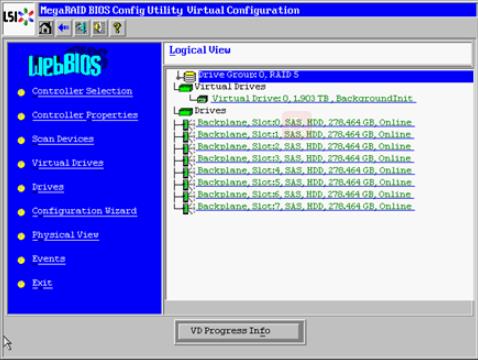Image resolution: width=478 pixels, height=360 pixels.
Task: Click the Logical View heading
Action: (x=200, y=50)
